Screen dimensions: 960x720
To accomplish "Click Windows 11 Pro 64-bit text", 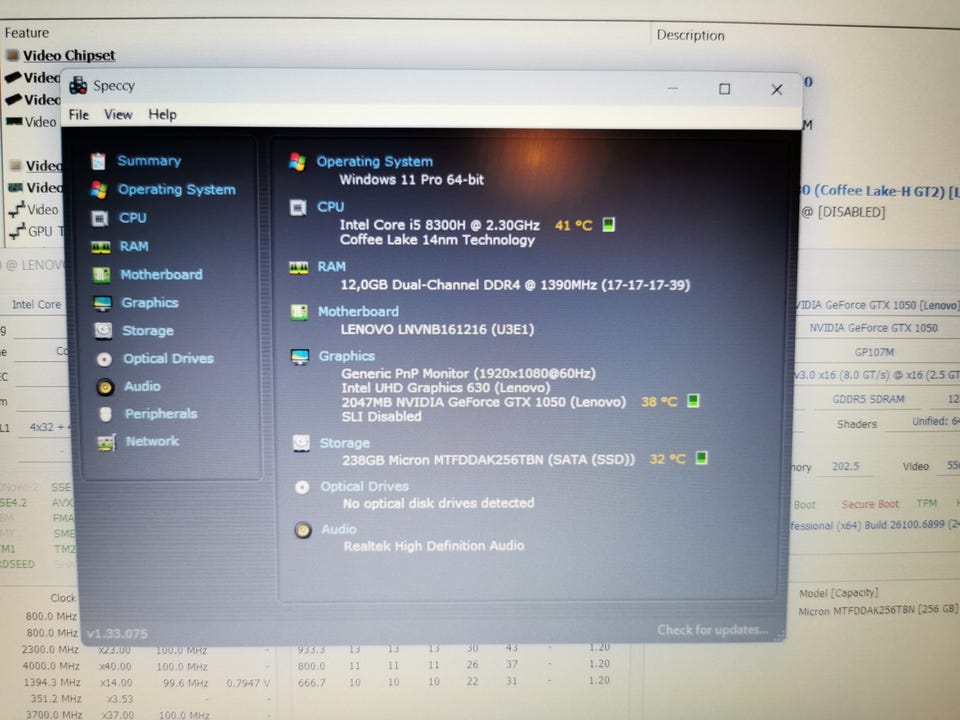I will (411, 180).
